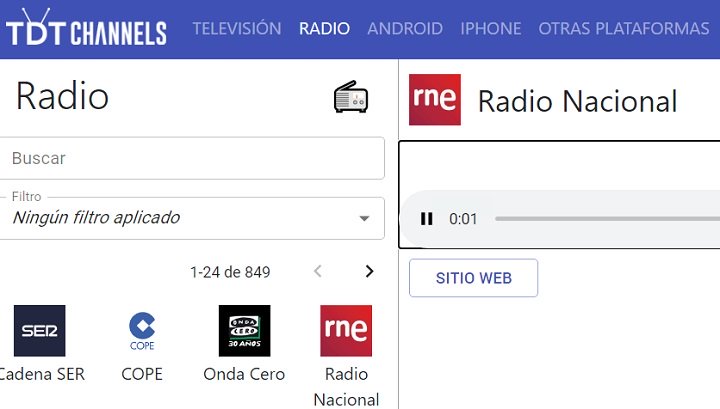Click the Cadena SER station name
This screenshot has height=409, width=720.
pos(42,374)
